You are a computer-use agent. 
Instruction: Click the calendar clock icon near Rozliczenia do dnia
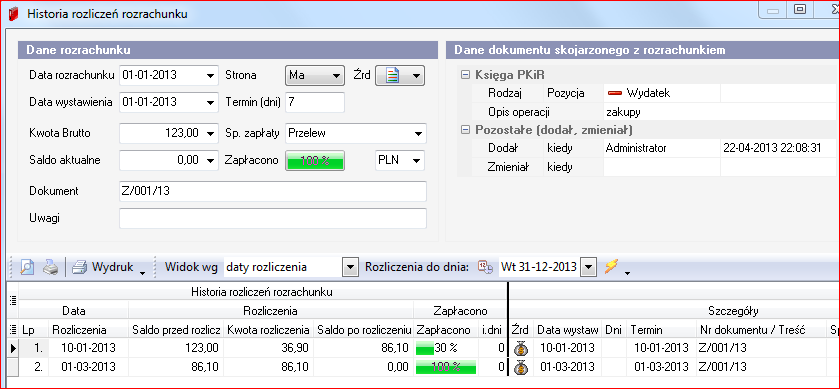pyautogui.click(x=485, y=267)
